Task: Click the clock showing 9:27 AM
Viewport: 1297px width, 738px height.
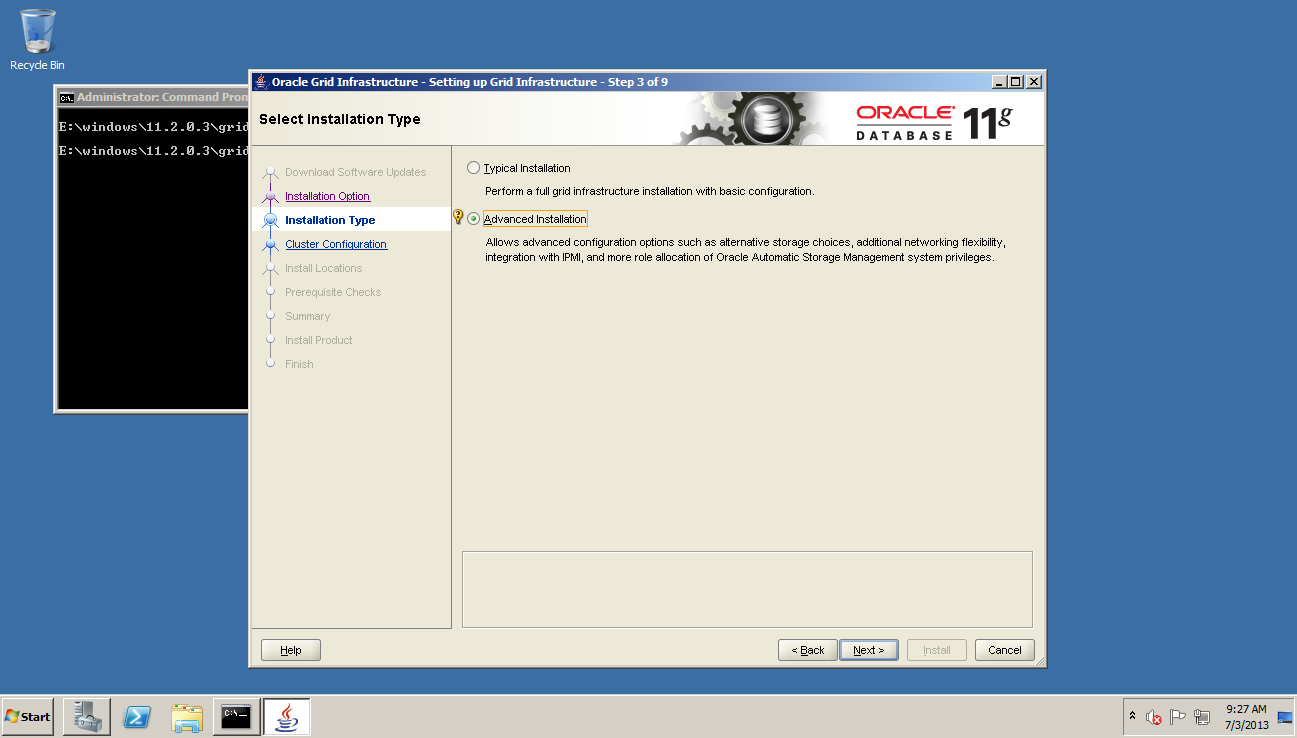Action: (x=1246, y=717)
